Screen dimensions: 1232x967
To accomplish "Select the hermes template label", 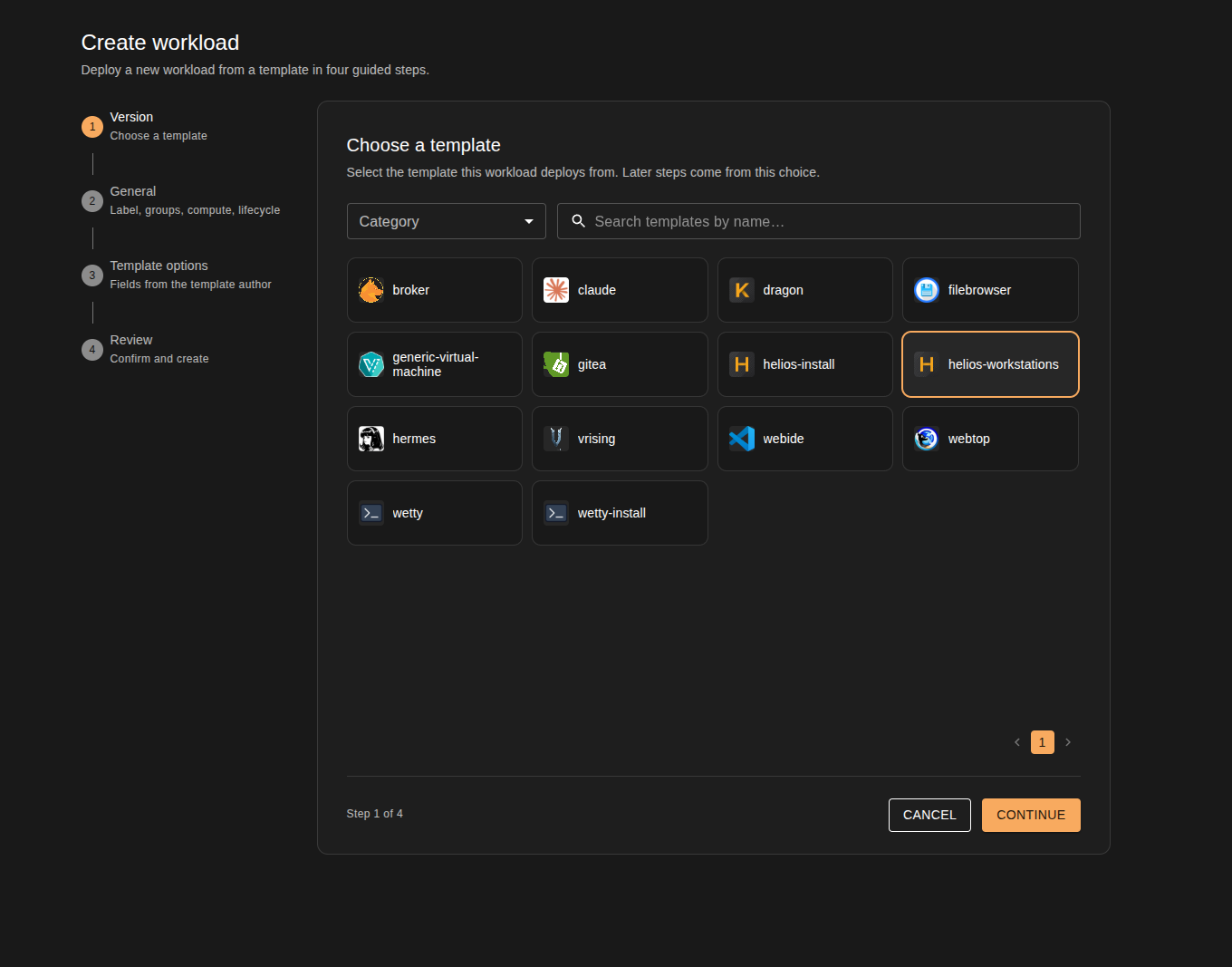I will click(414, 439).
